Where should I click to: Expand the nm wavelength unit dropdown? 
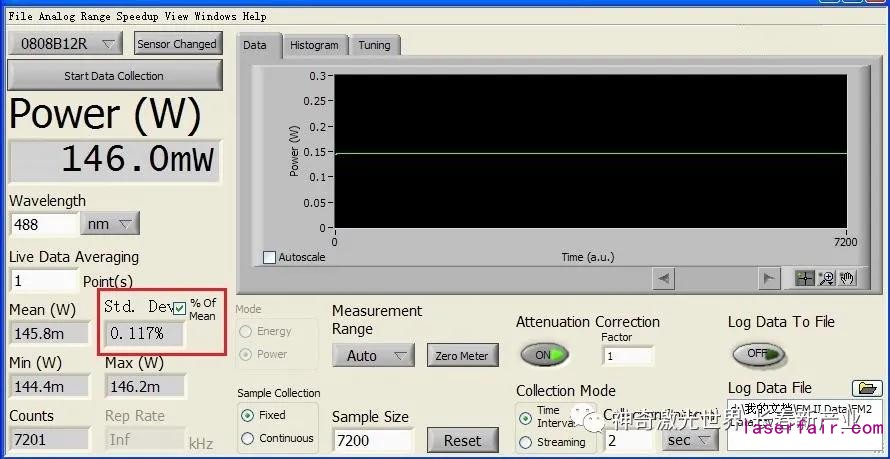coord(111,224)
